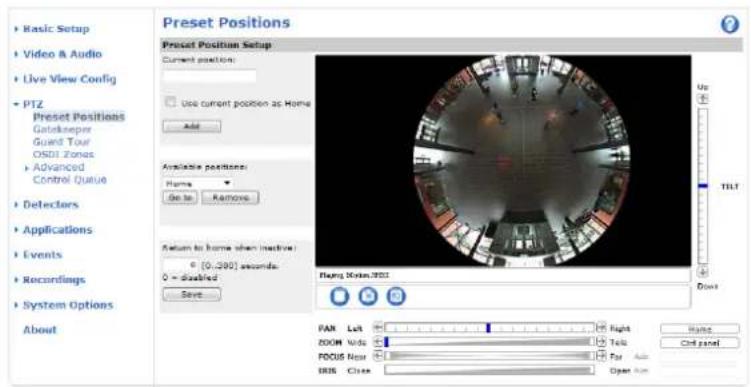Screen dimensions: 751x387
Task: Open the help icon next to Preset Positions
Action: coord(729,24)
